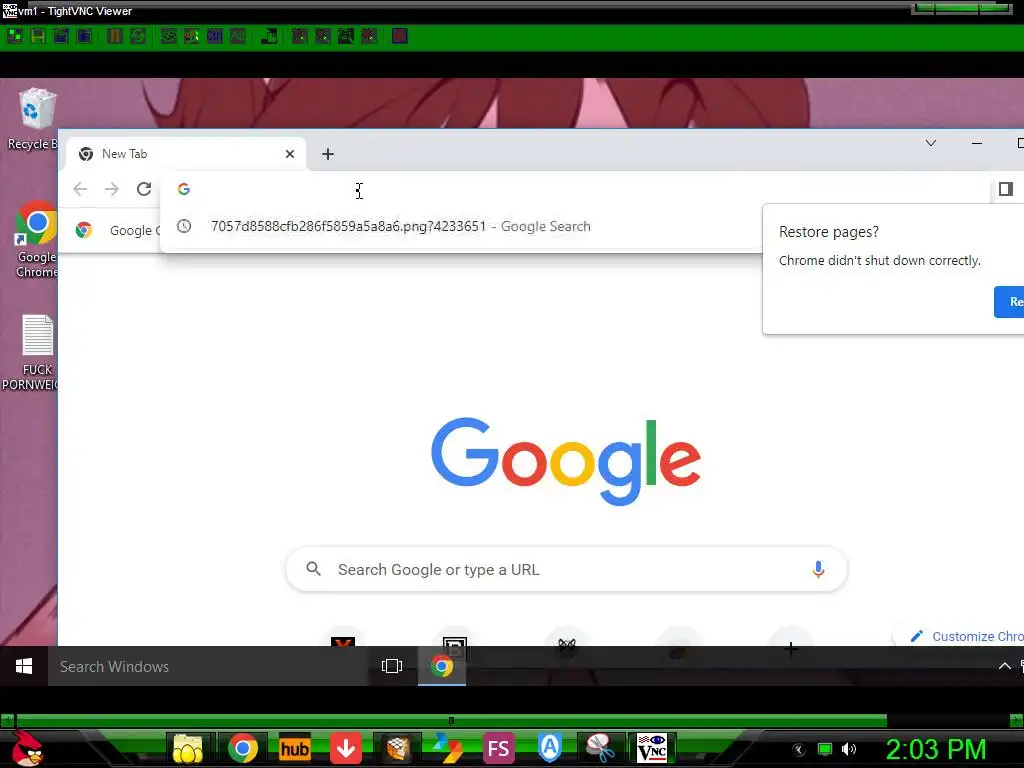
Task: Click TightVNC New Connection toolbar icon
Action: 14,36
